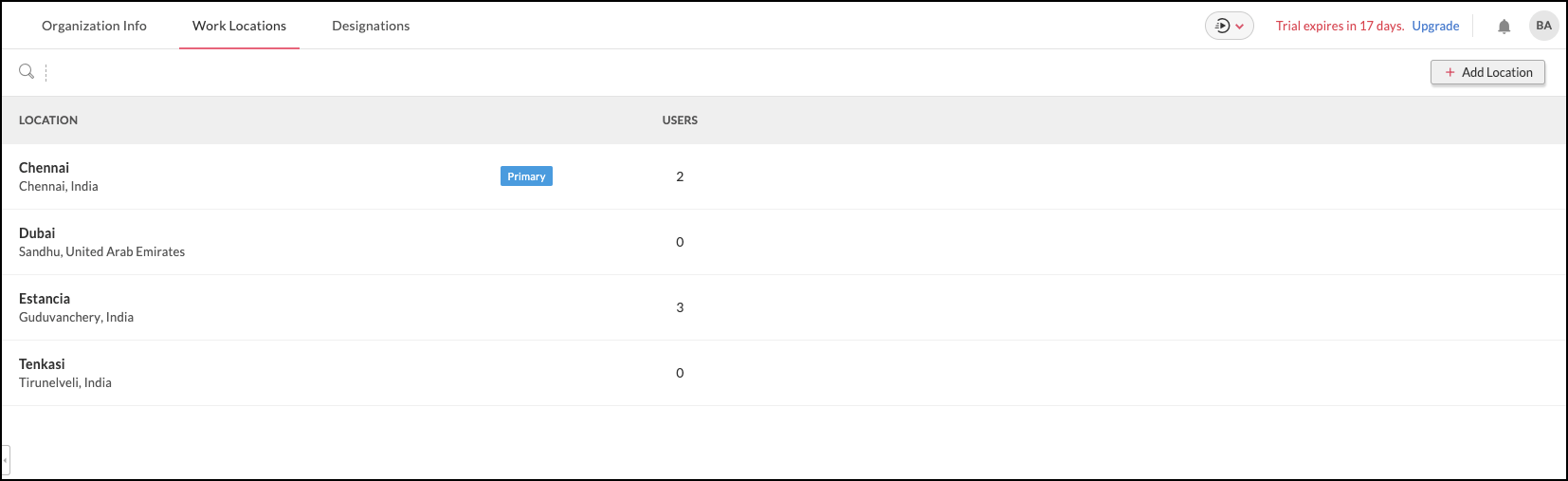Select the Work Locations tab
Viewport: 1568px width, 481px height.
point(239,26)
